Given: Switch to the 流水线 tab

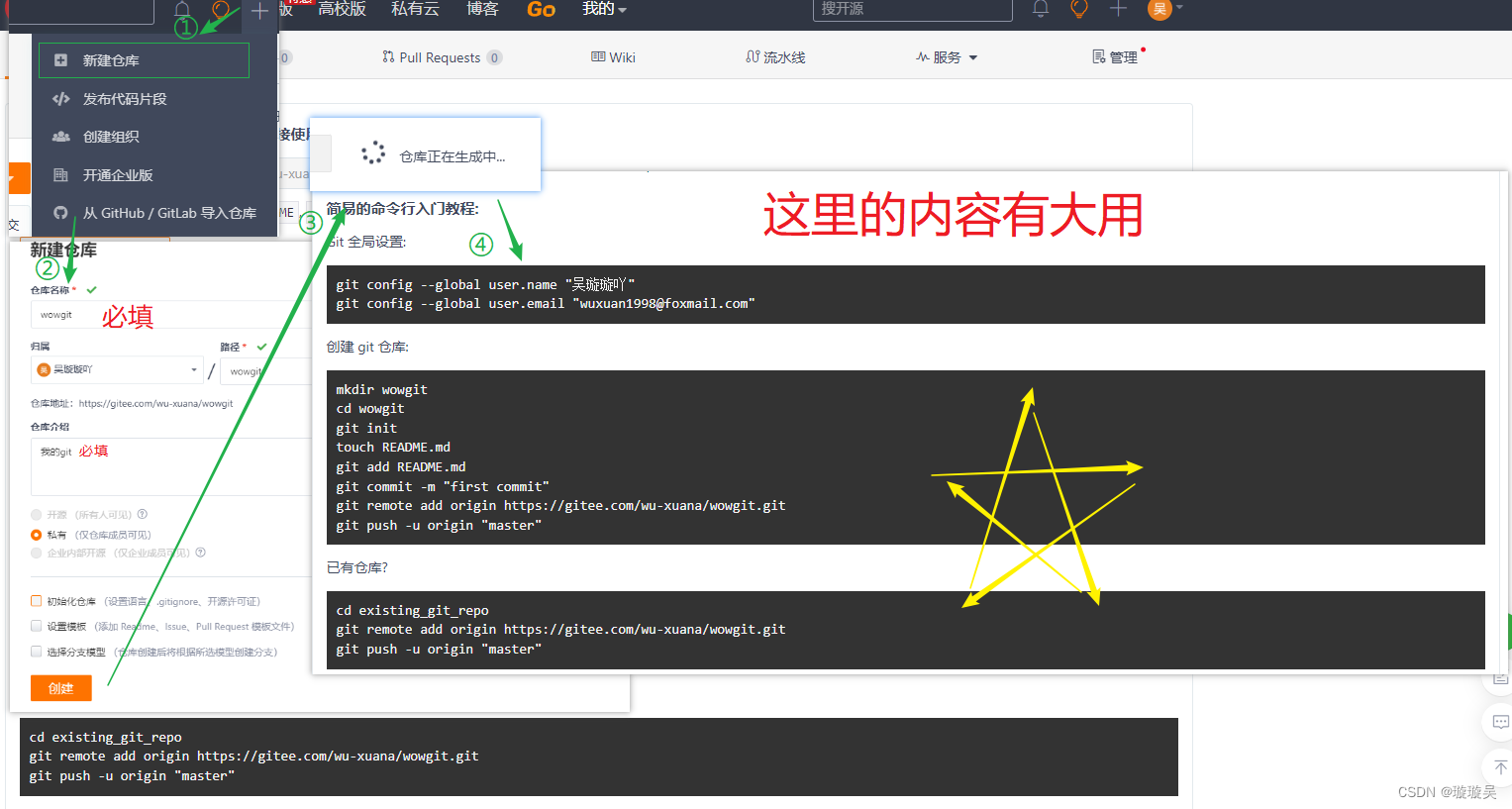Looking at the screenshot, I should (775, 57).
